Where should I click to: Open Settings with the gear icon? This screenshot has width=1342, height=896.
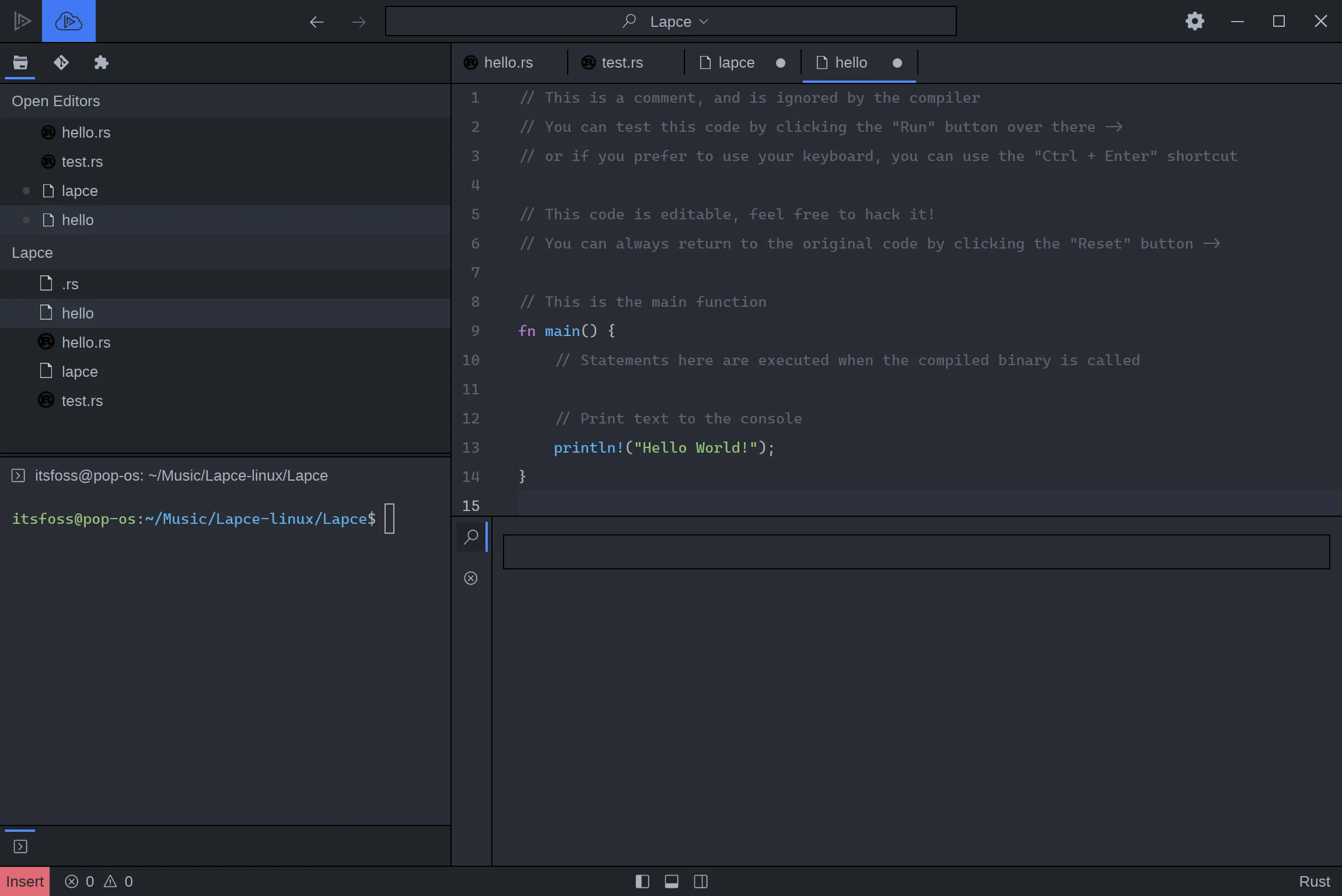pyautogui.click(x=1194, y=22)
